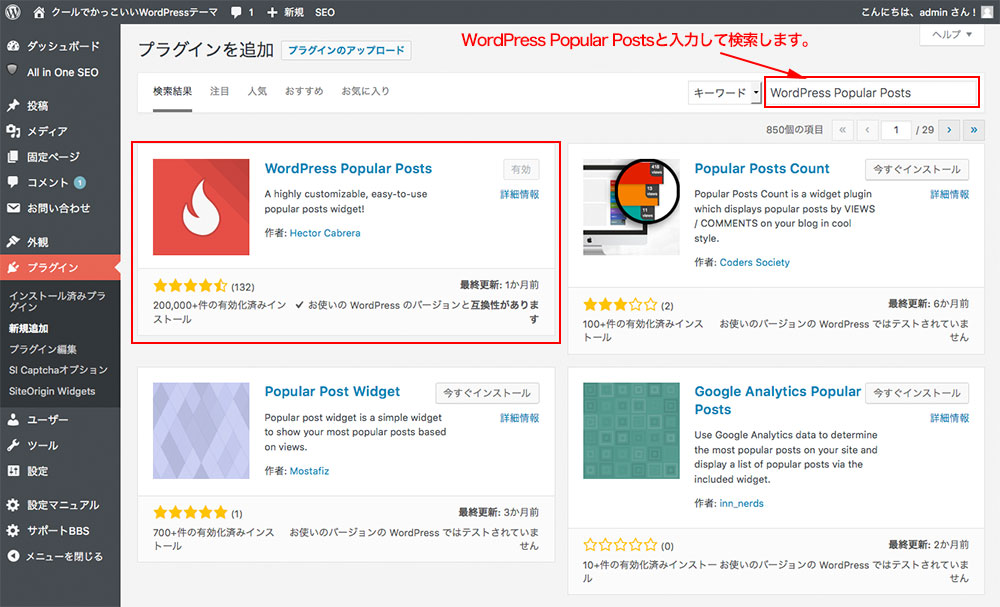Switch to the お気に入り tab

(365, 91)
